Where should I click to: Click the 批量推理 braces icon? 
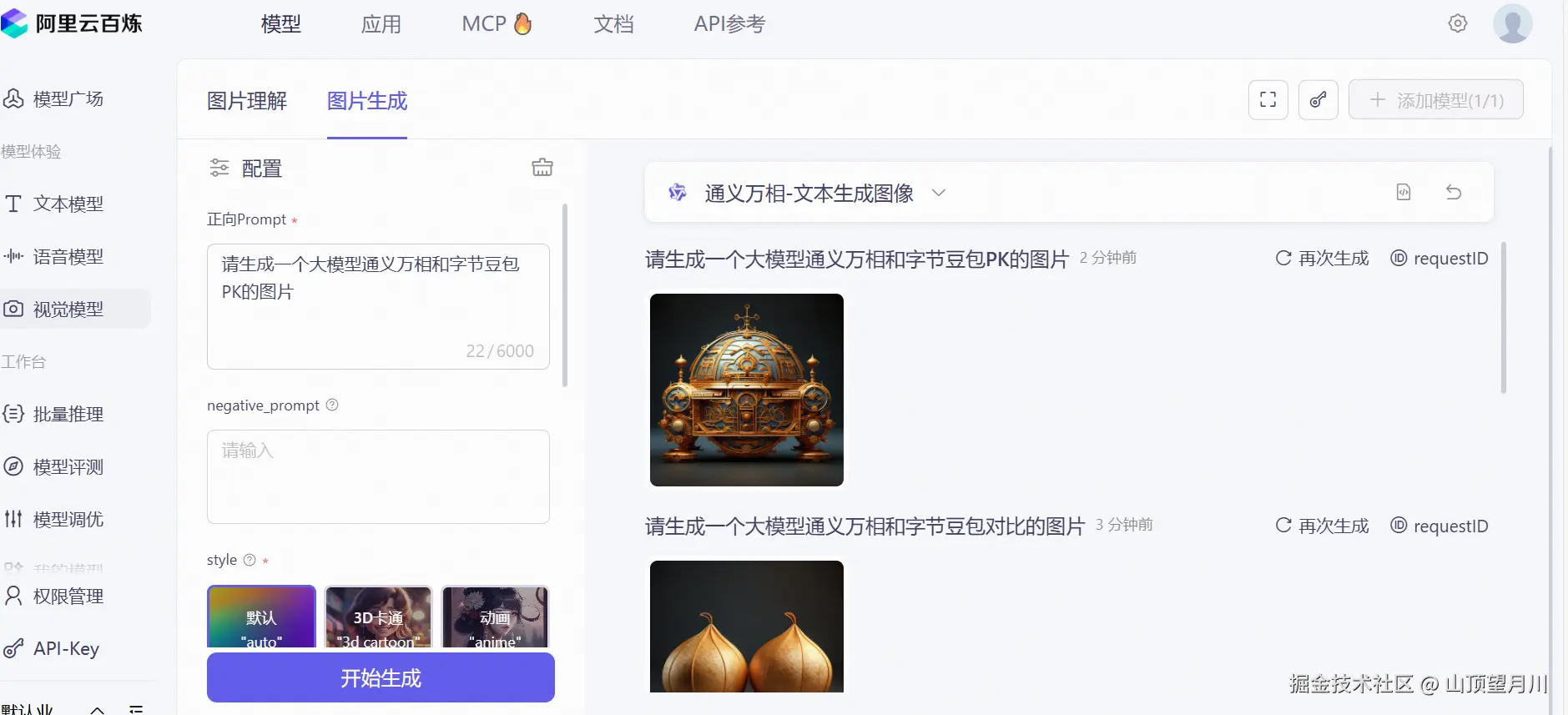(13, 414)
